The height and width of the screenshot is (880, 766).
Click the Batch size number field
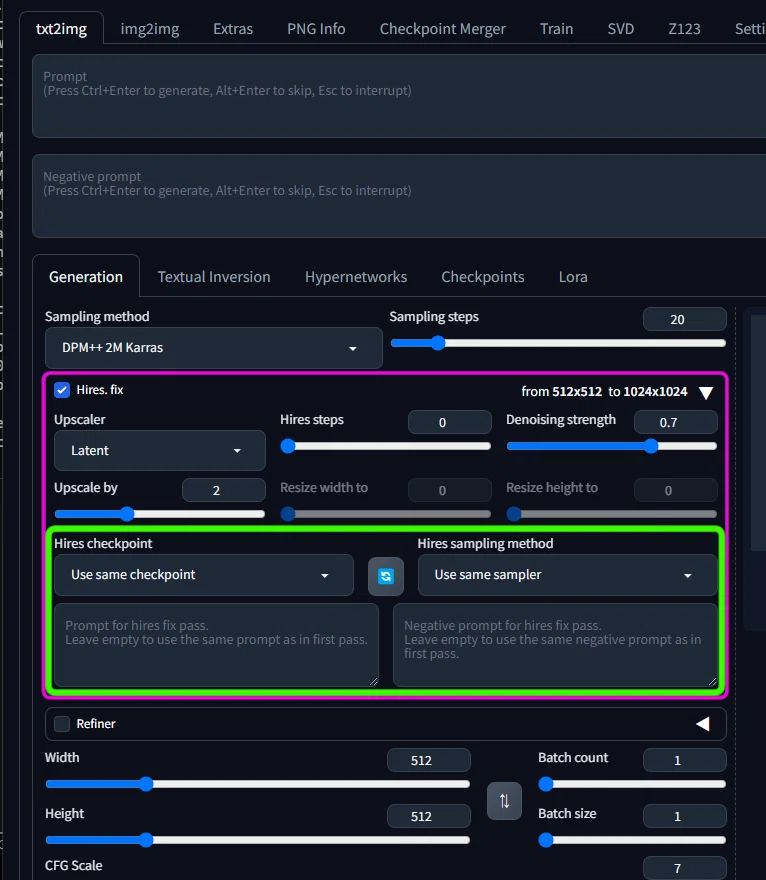[x=685, y=817]
